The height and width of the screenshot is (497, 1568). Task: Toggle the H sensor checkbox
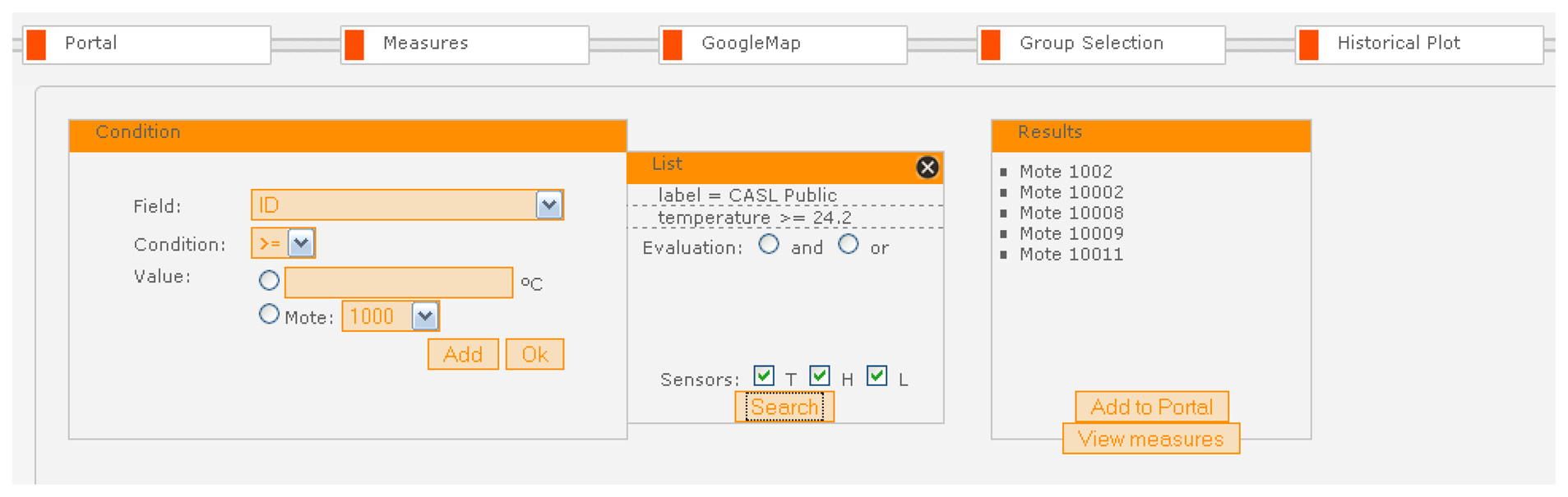(x=819, y=376)
